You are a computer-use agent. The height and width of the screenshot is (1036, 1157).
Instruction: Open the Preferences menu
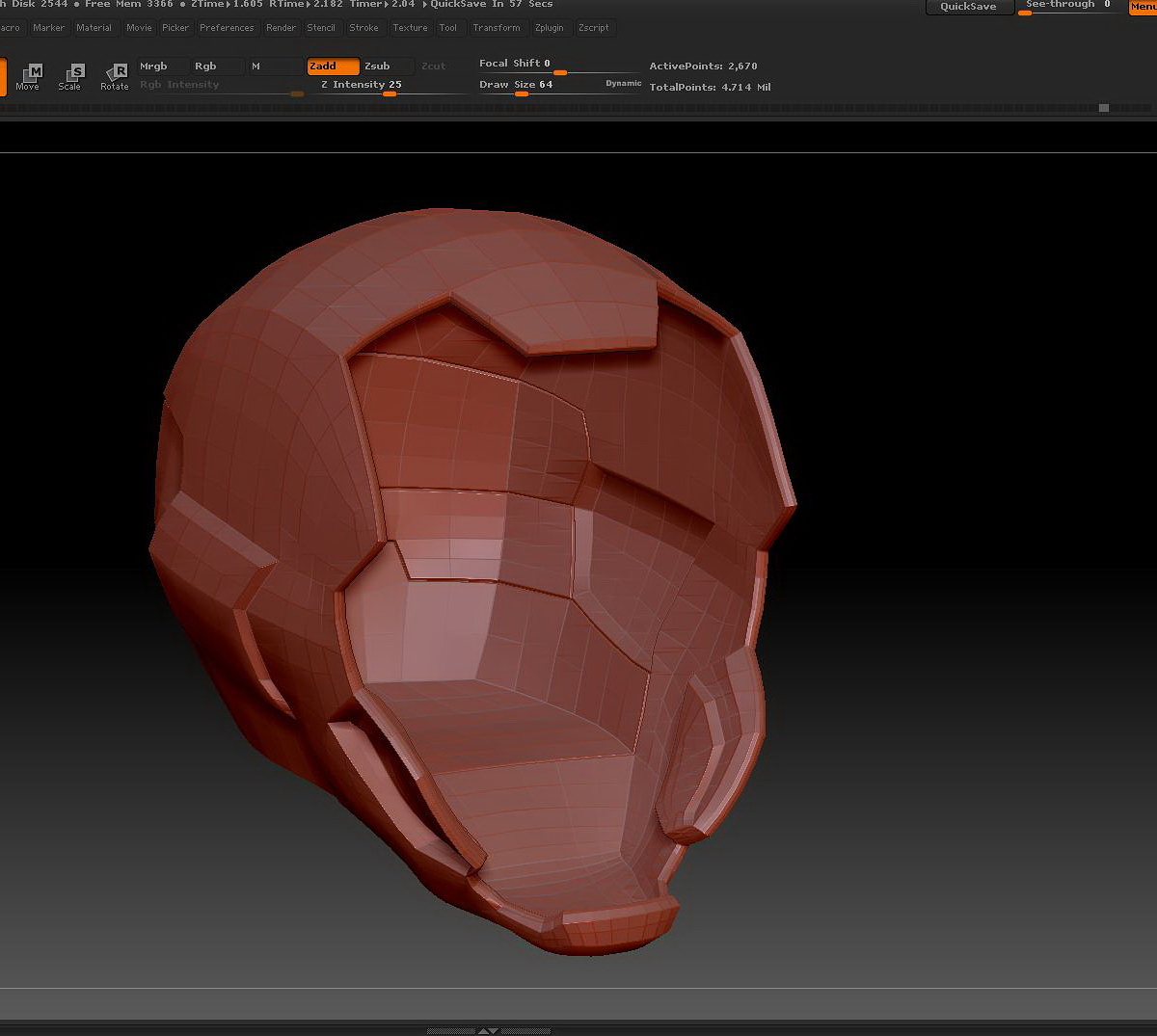click(x=227, y=28)
